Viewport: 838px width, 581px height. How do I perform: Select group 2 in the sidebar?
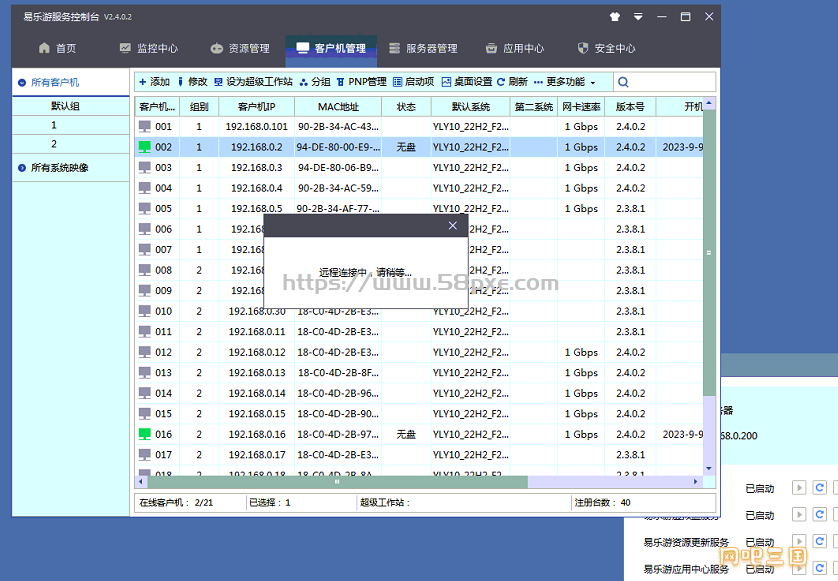71,144
